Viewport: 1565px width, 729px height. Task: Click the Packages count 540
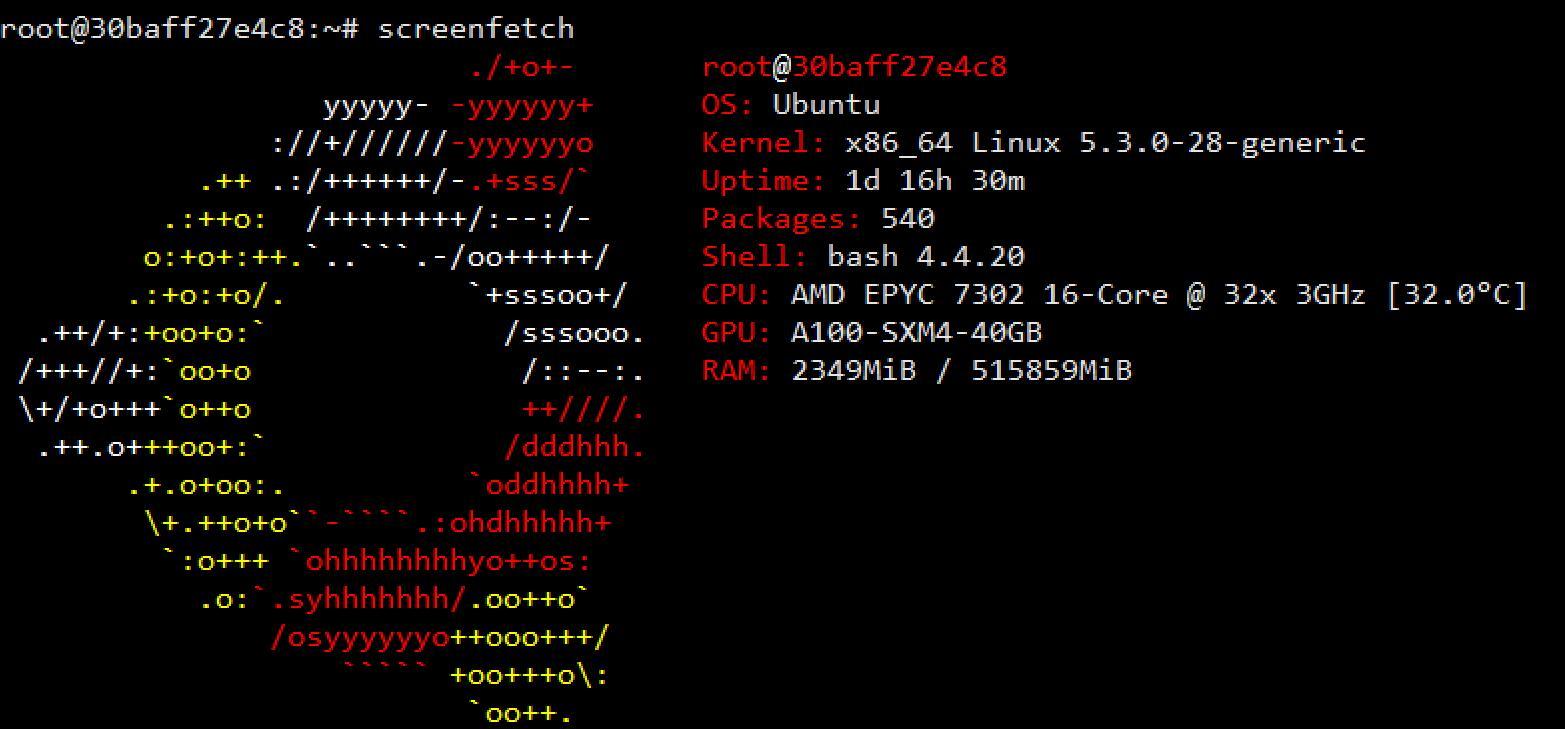[908, 219]
